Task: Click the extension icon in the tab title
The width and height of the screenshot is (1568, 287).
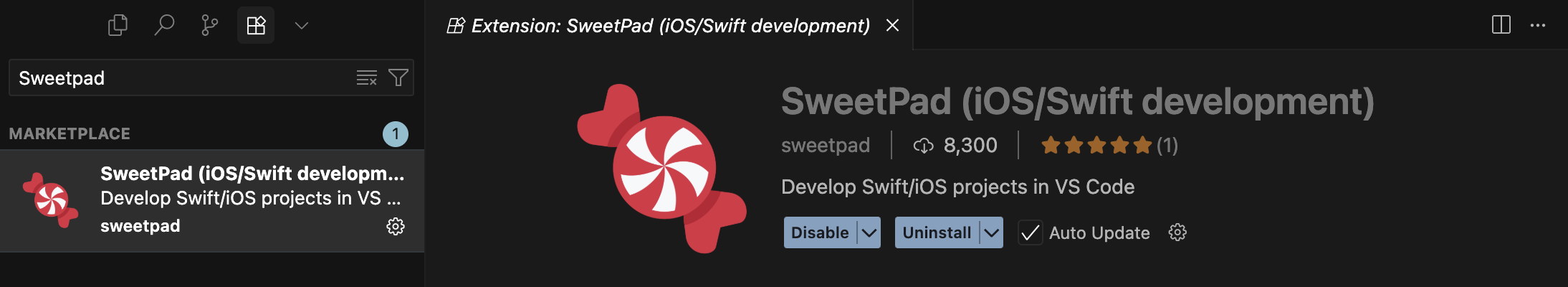Action: click(x=456, y=26)
